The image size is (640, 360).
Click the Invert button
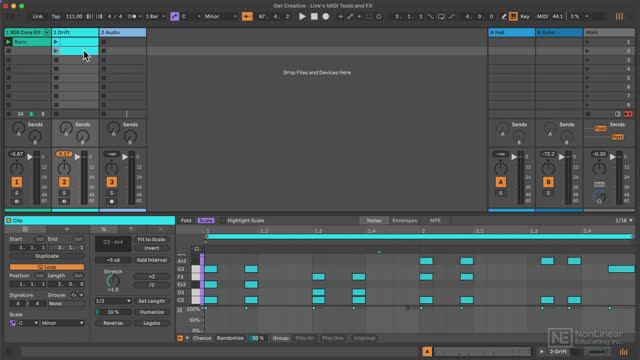[x=151, y=248]
